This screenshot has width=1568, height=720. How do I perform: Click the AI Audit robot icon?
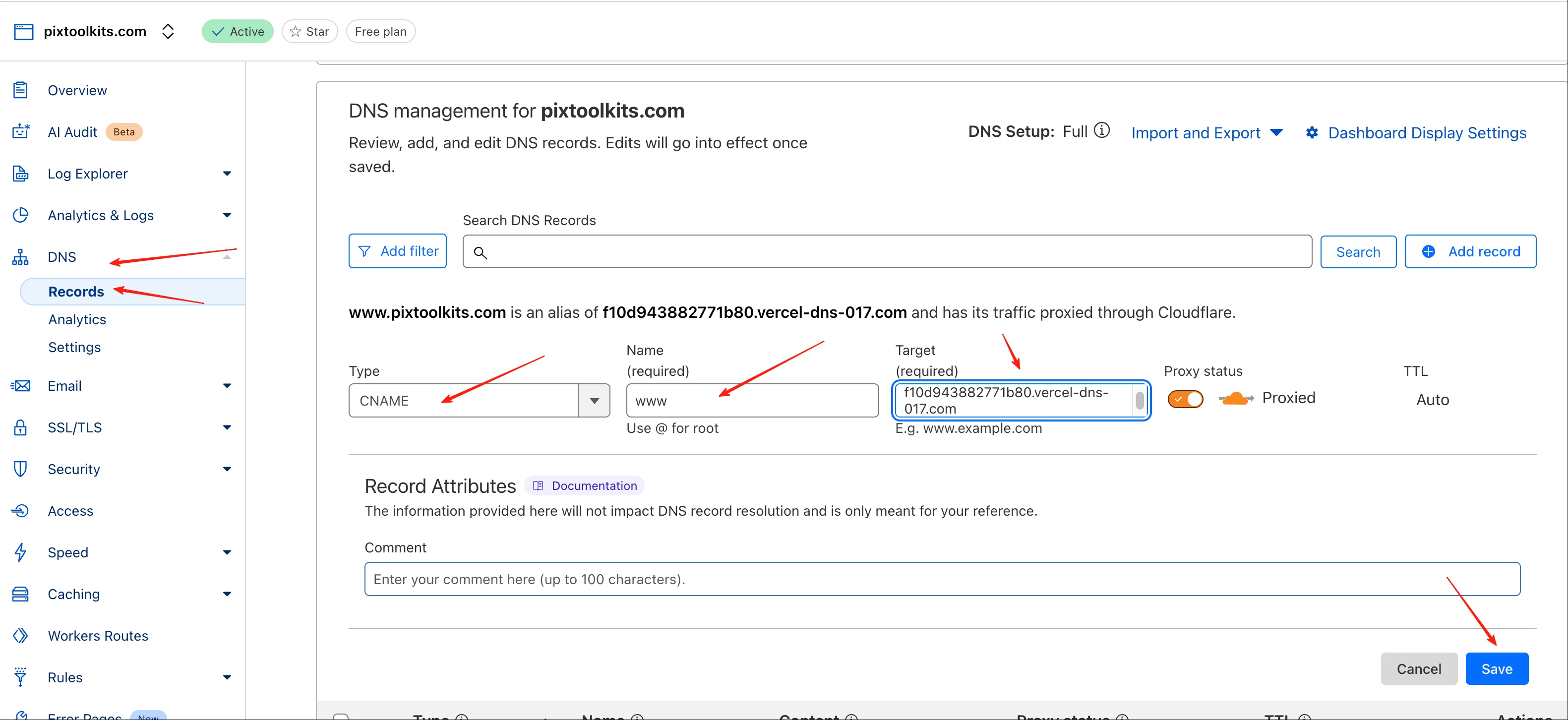(x=21, y=131)
